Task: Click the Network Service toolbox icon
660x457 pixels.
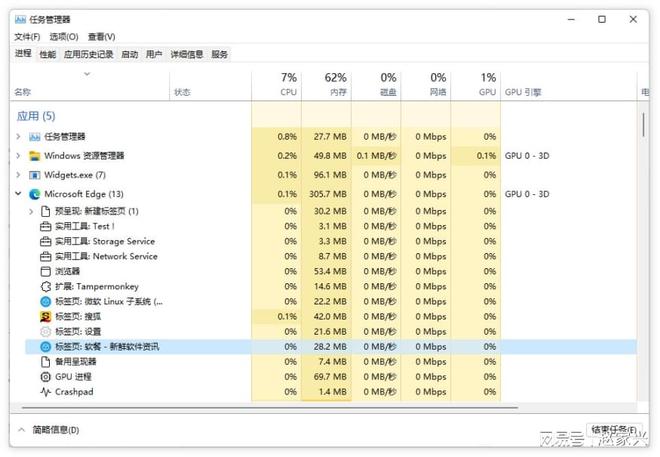Action: [x=45, y=256]
